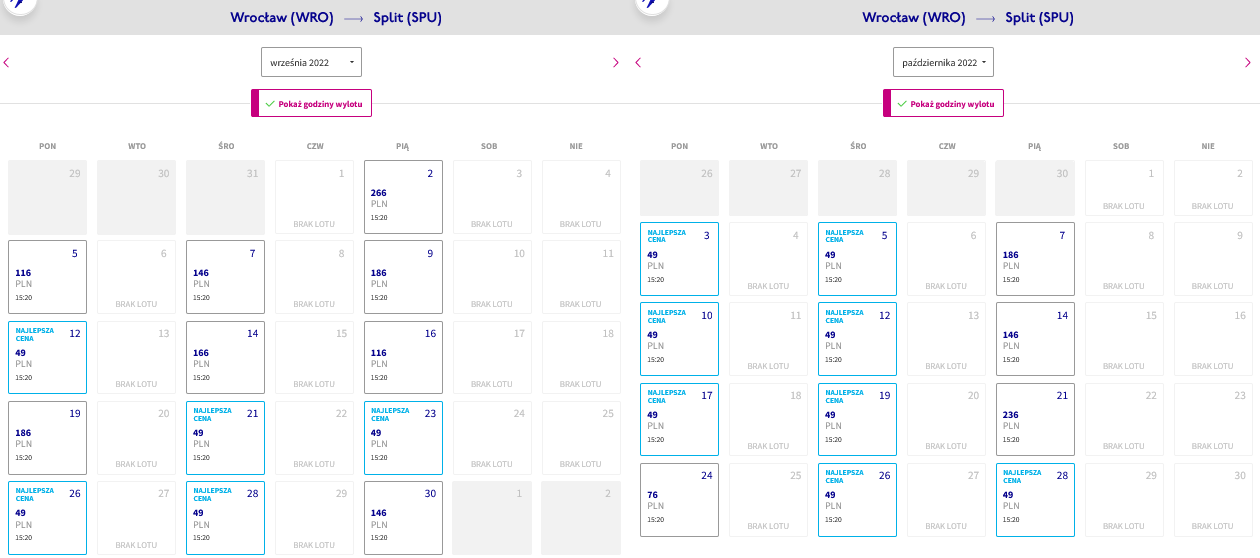1260x558 pixels.
Task: Pick October 28 best price flight
Action: coord(1035,500)
